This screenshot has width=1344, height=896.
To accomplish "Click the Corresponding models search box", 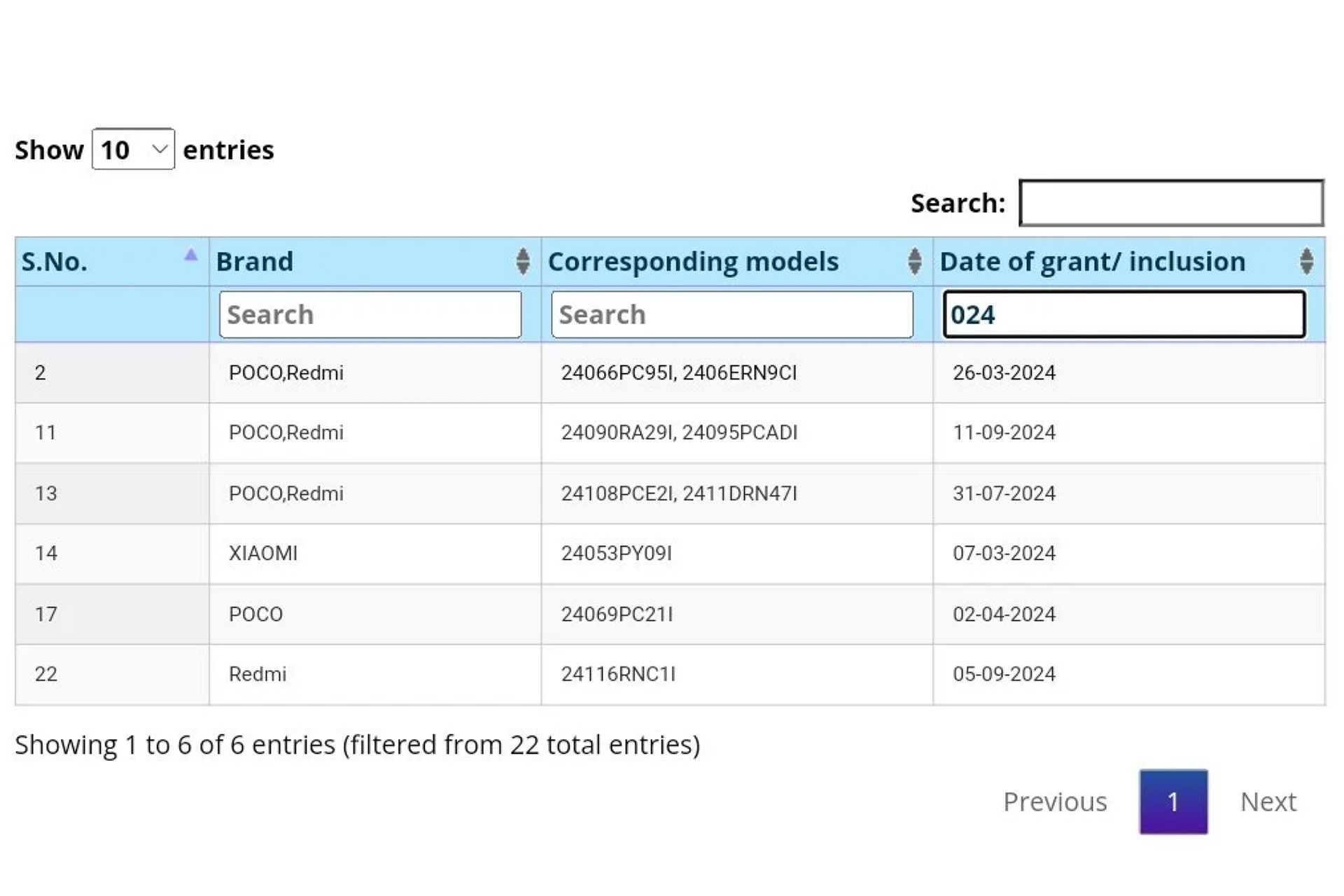I will tap(732, 314).
